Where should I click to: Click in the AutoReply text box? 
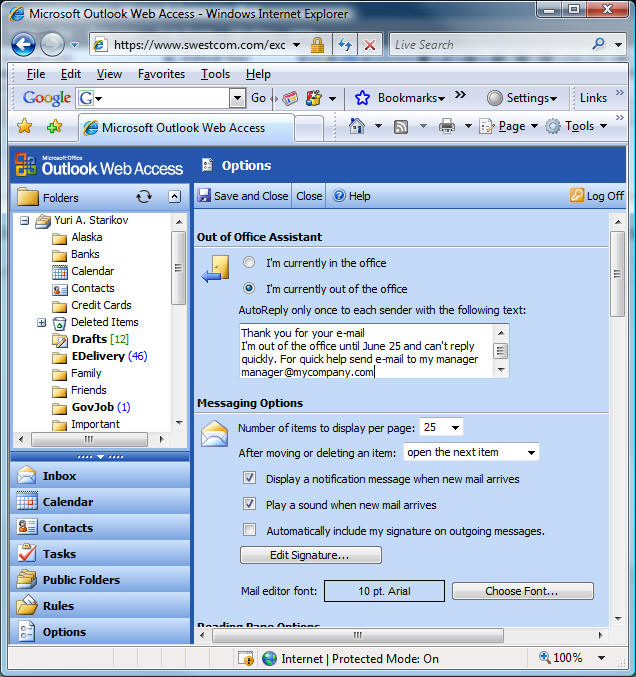click(x=366, y=351)
